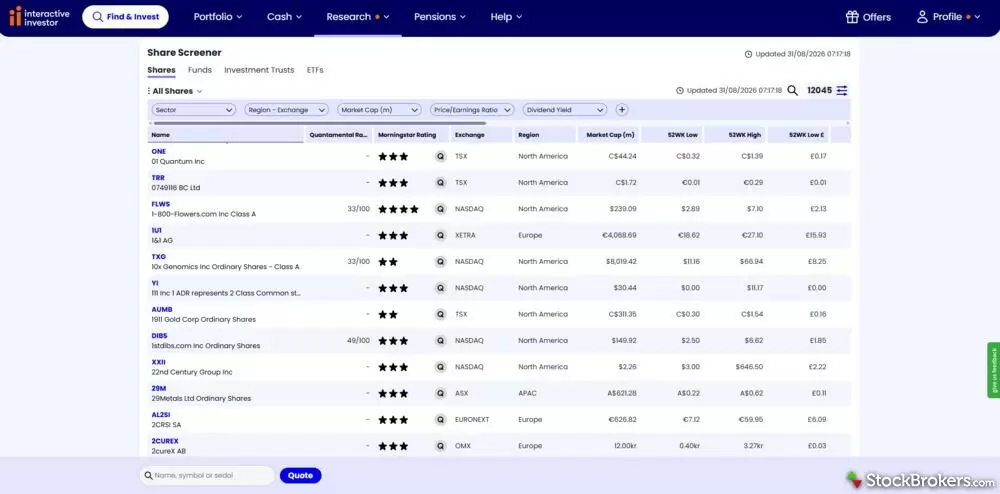Click the 49/100 Quantamental rating
Viewport: 1000px width, 494px height.
coord(358,340)
